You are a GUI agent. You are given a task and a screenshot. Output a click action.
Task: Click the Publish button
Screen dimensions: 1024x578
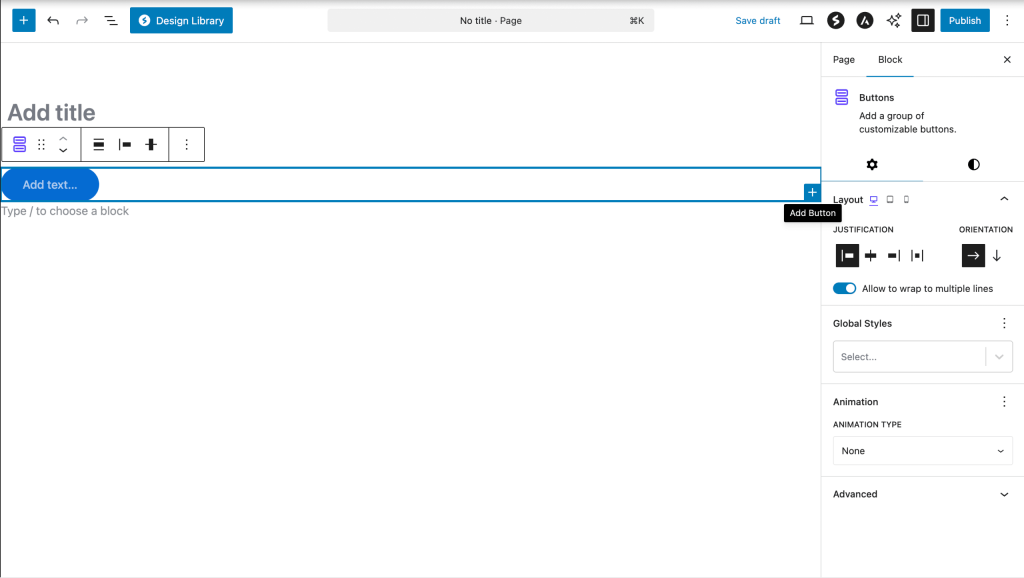pos(964,20)
